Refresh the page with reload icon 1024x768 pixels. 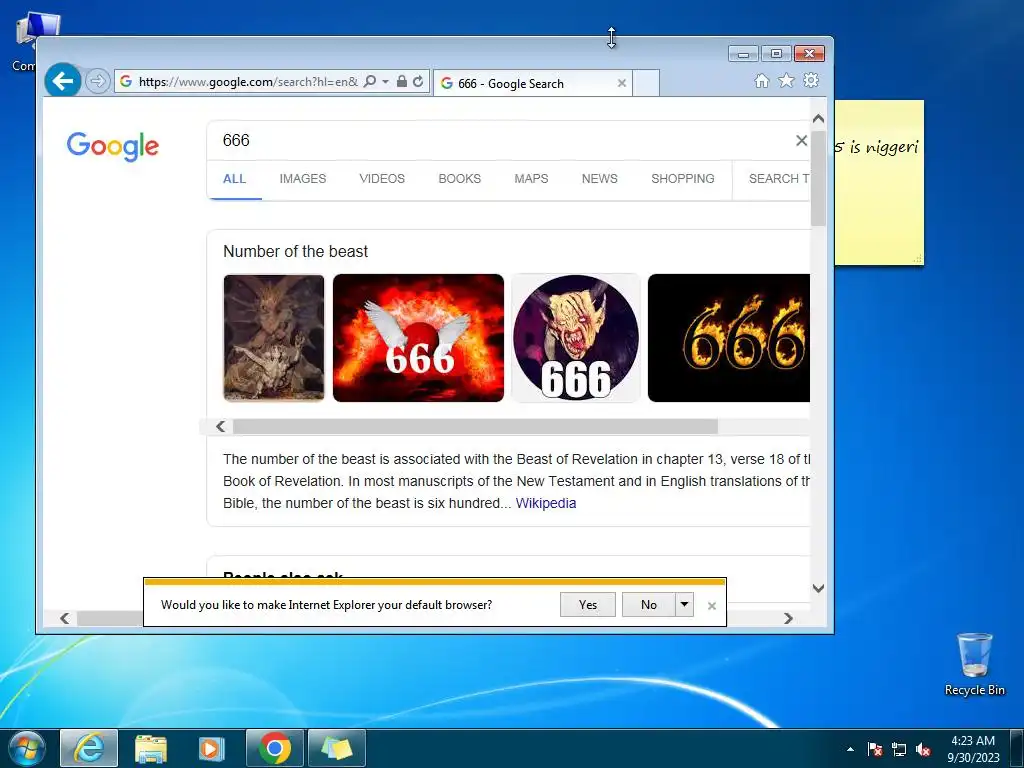coord(418,82)
